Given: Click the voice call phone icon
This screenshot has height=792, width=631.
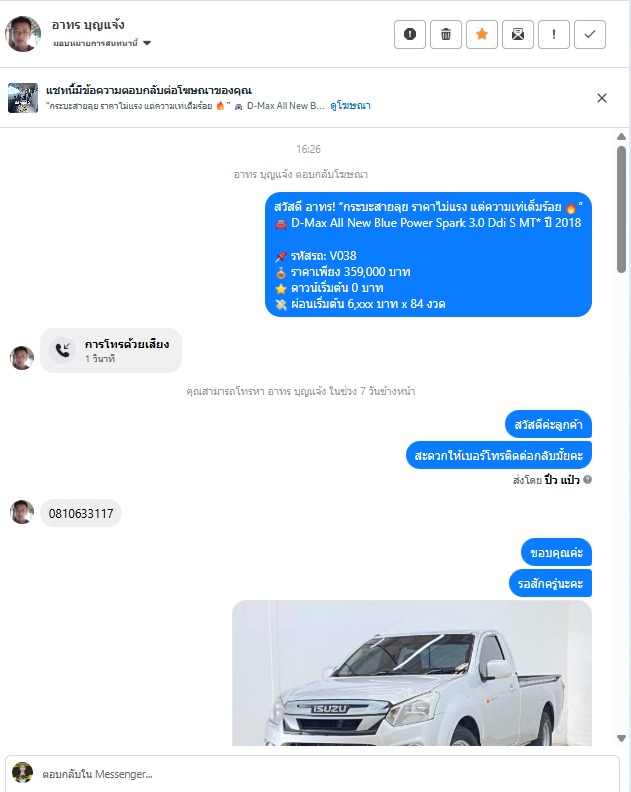Looking at the screenshot, I should coord(63,350).
